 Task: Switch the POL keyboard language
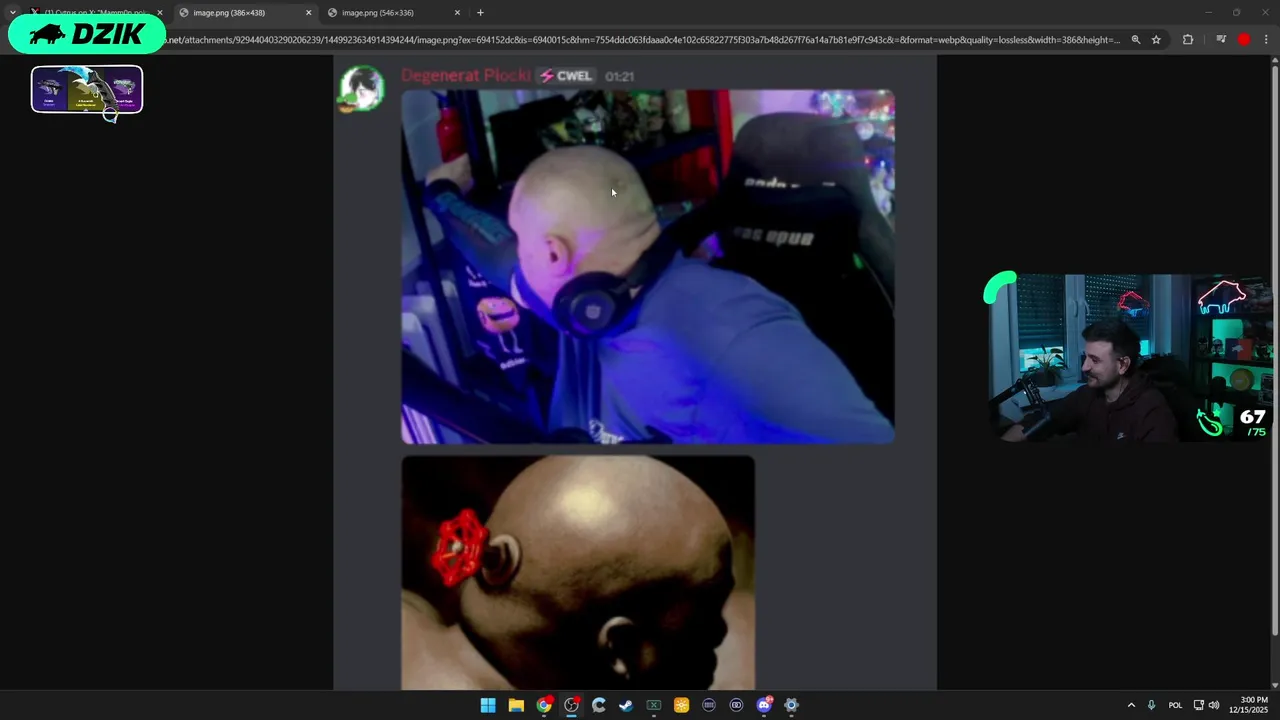[1175, 705]
